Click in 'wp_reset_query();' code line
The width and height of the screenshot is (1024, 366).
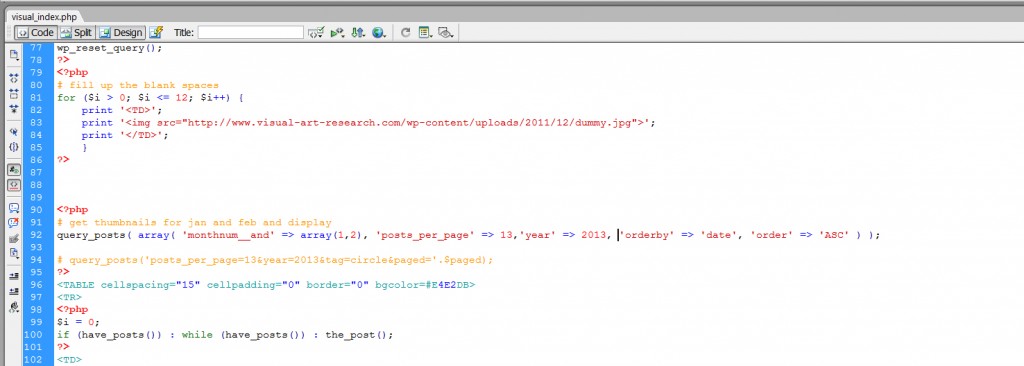(109, 48)
